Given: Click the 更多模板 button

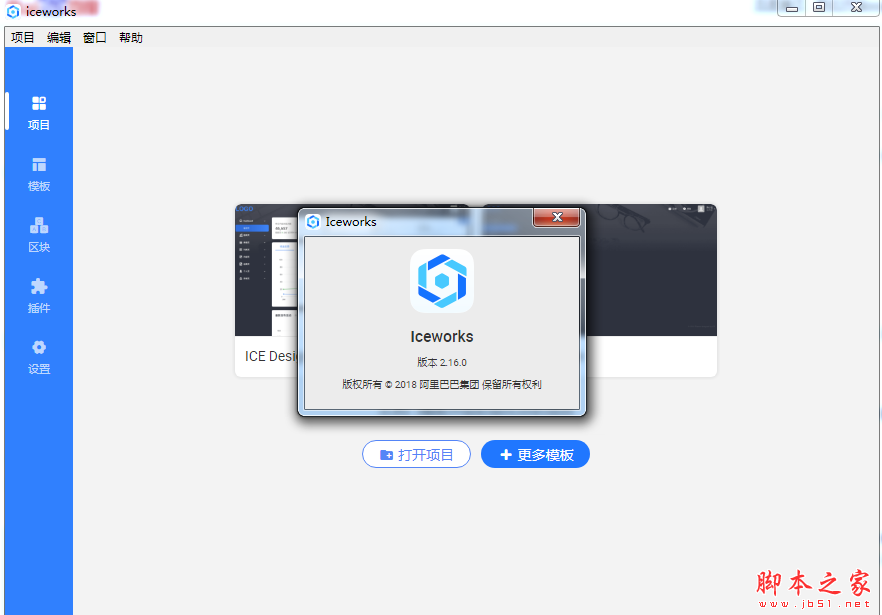Looking at the screenshot, I should click(x=535, y=454).
